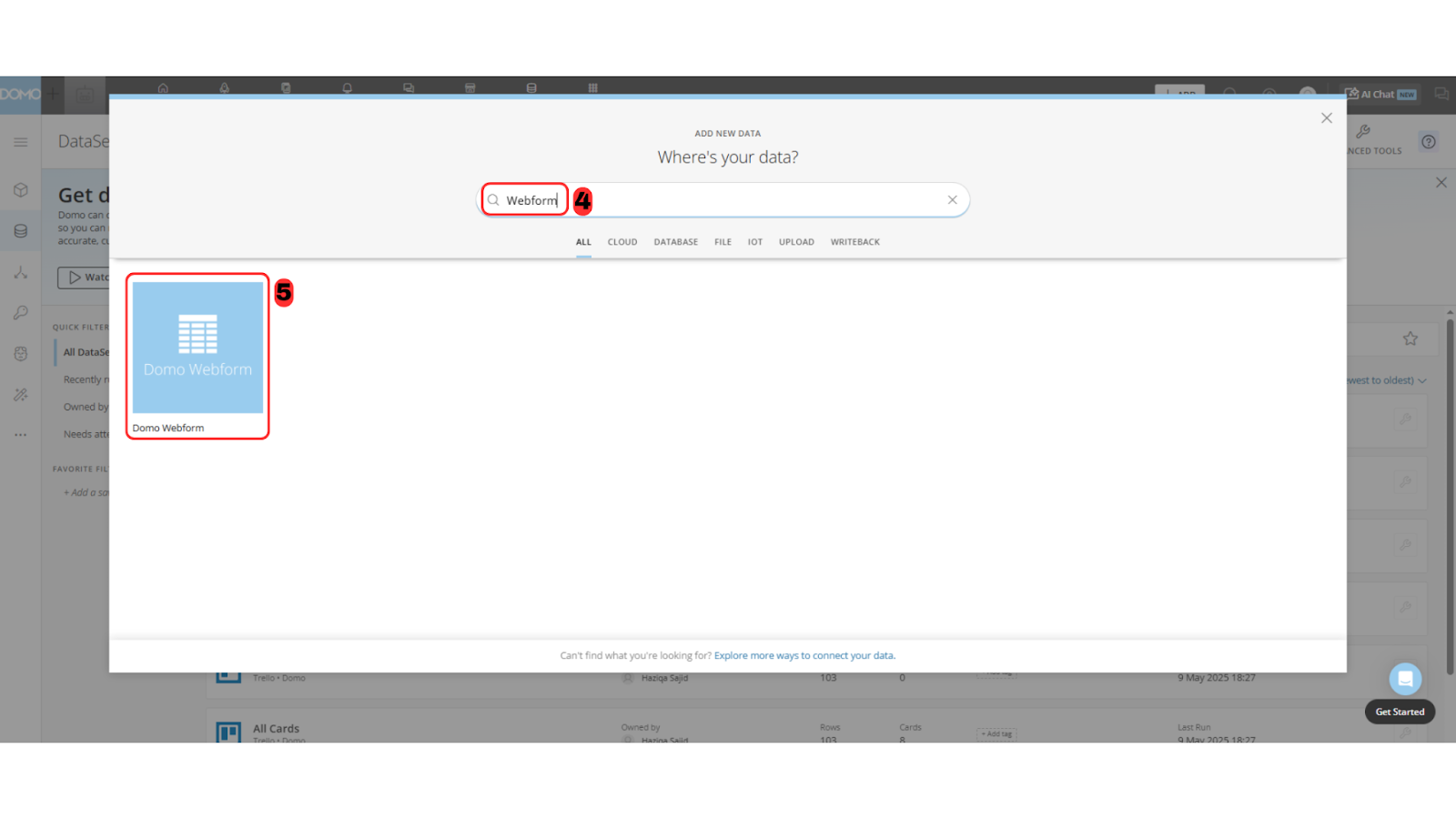Image resolution: width=1456 pixels, height=819 pixels.
Task: Switch to the ALL connectors tab
Action: (583, 242)
